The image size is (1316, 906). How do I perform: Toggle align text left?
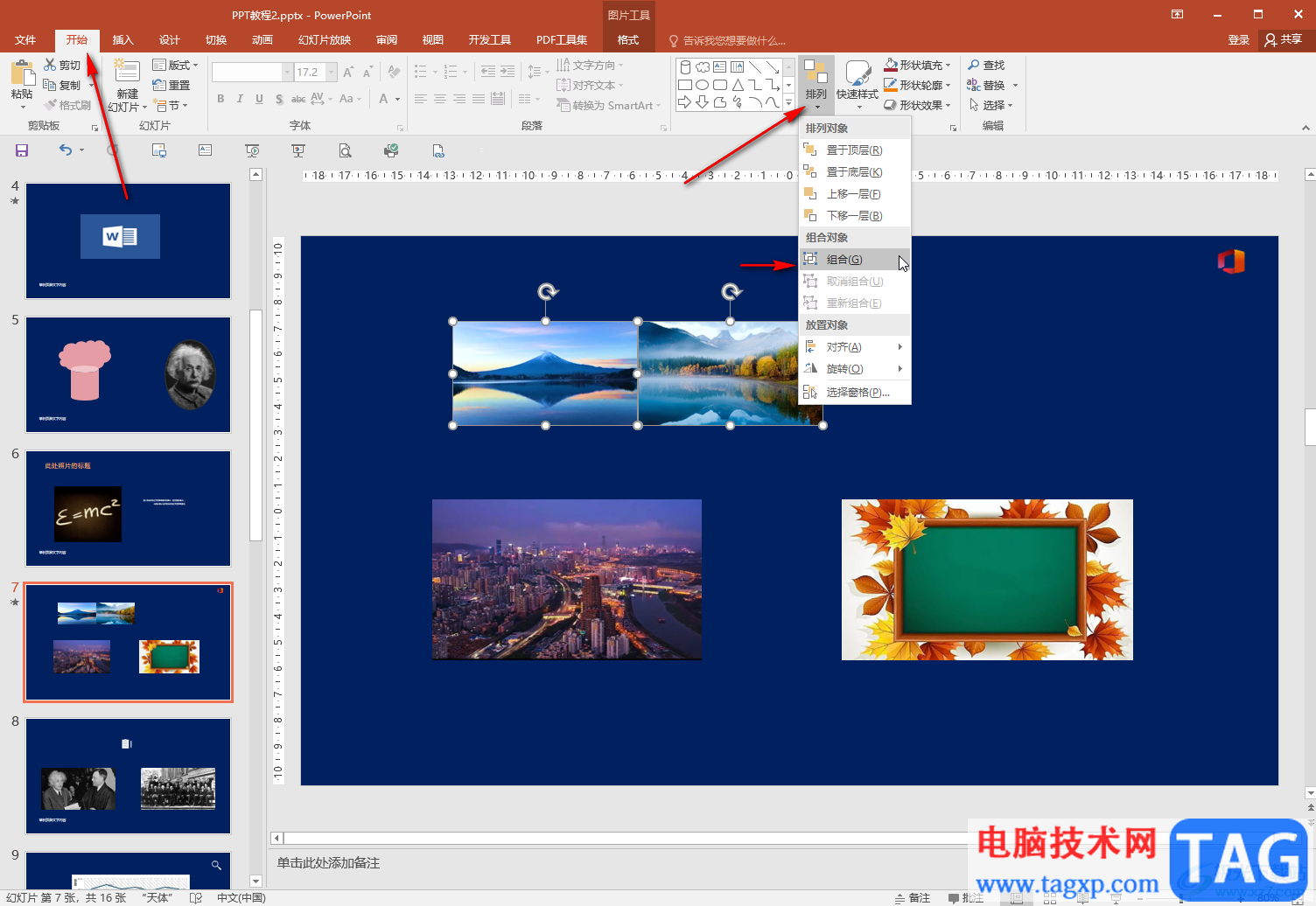tap(421, 99)
